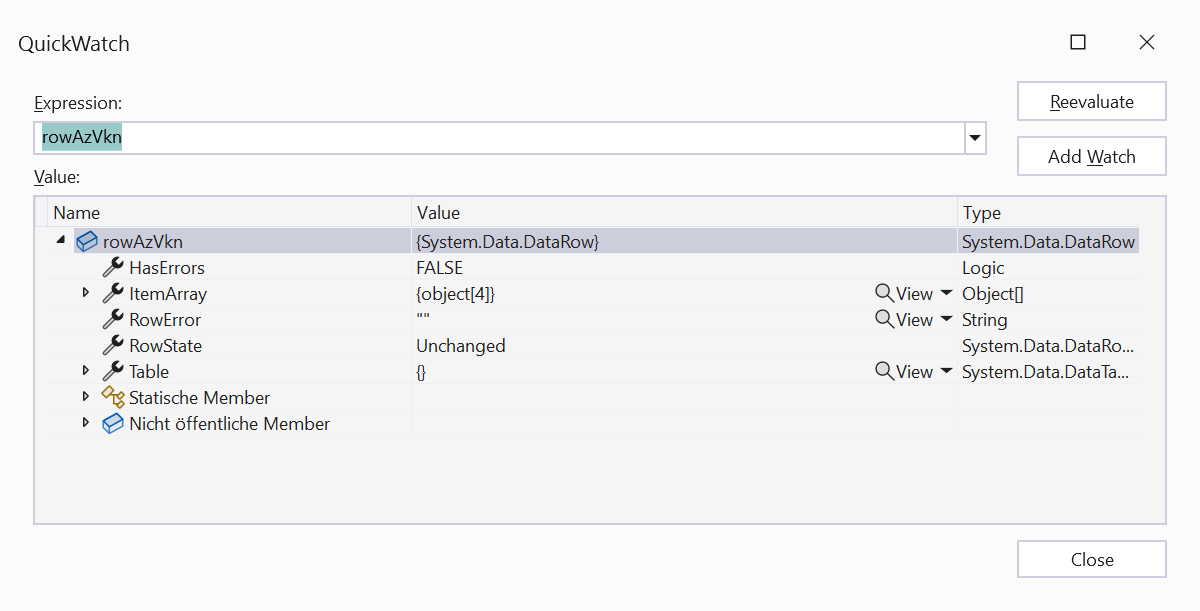Click the Name column header

[229, 212]
